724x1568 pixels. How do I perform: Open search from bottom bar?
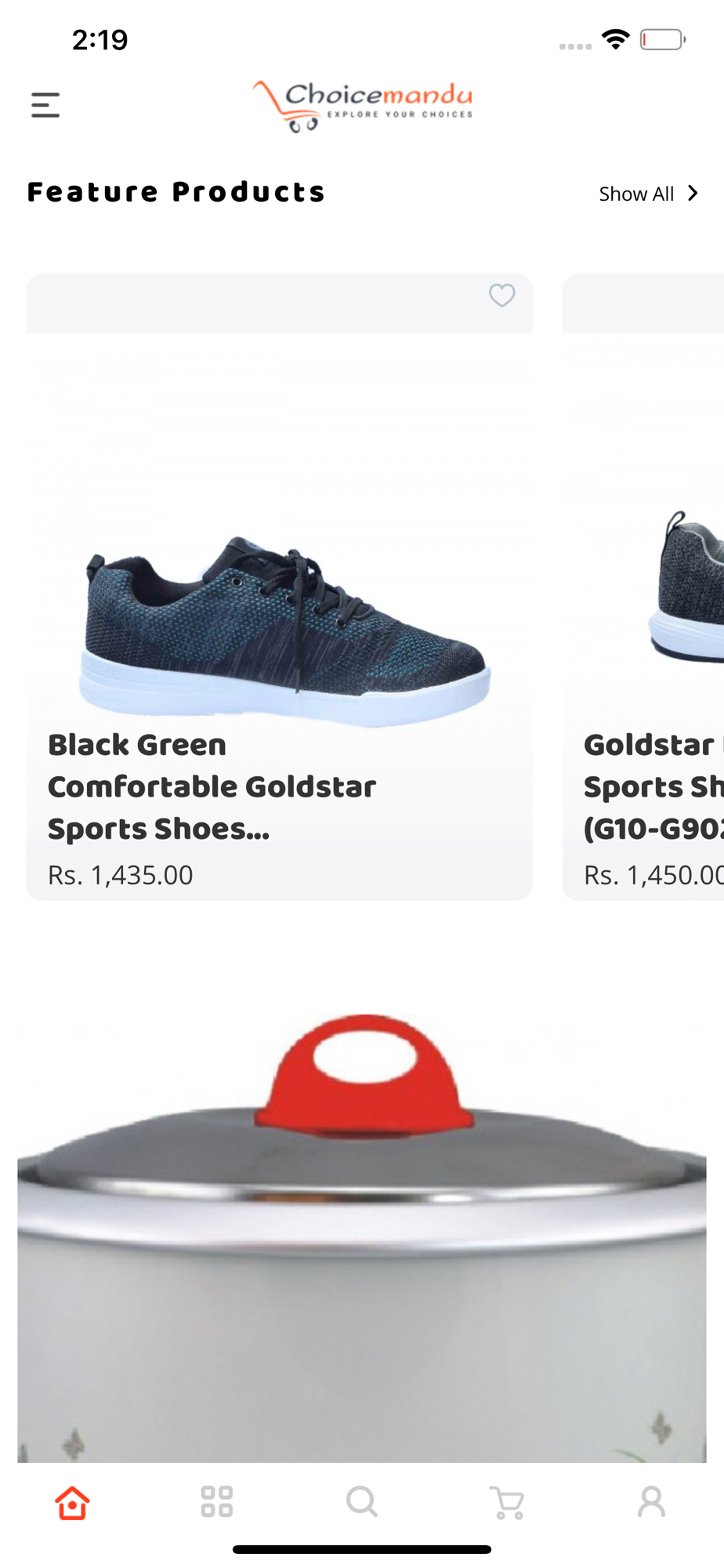[362, 1502]
